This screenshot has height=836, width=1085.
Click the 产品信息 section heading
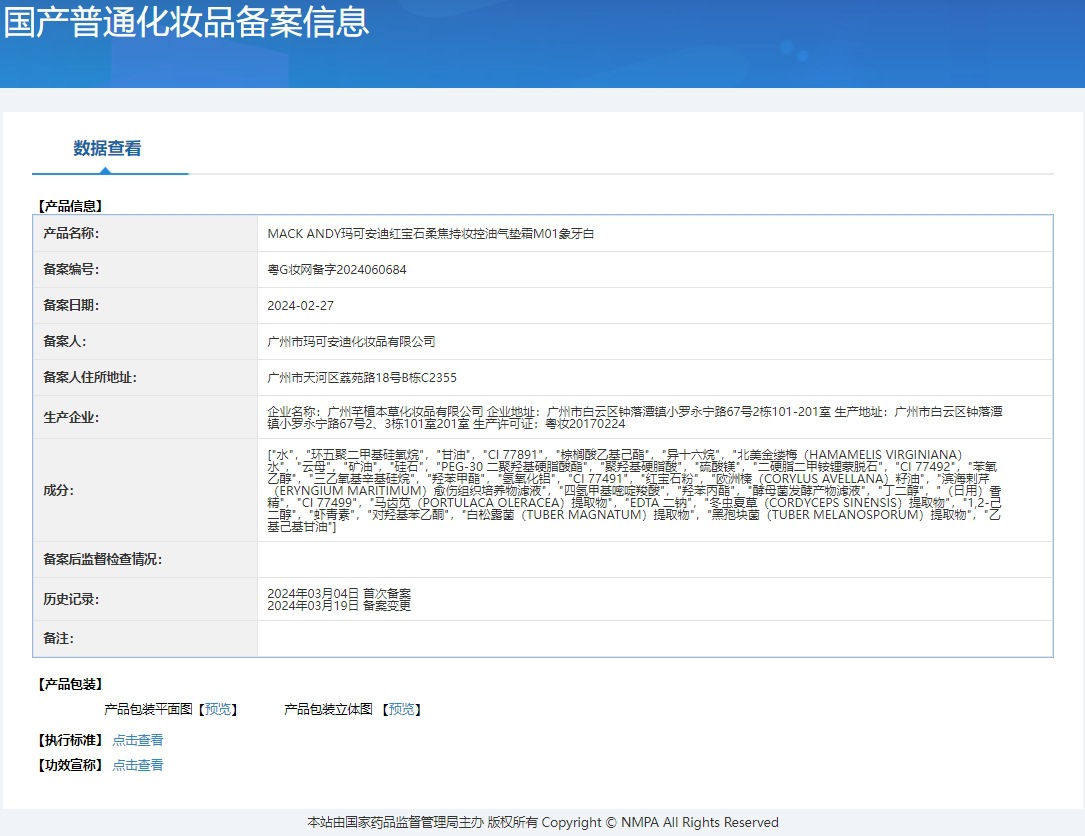70,206
